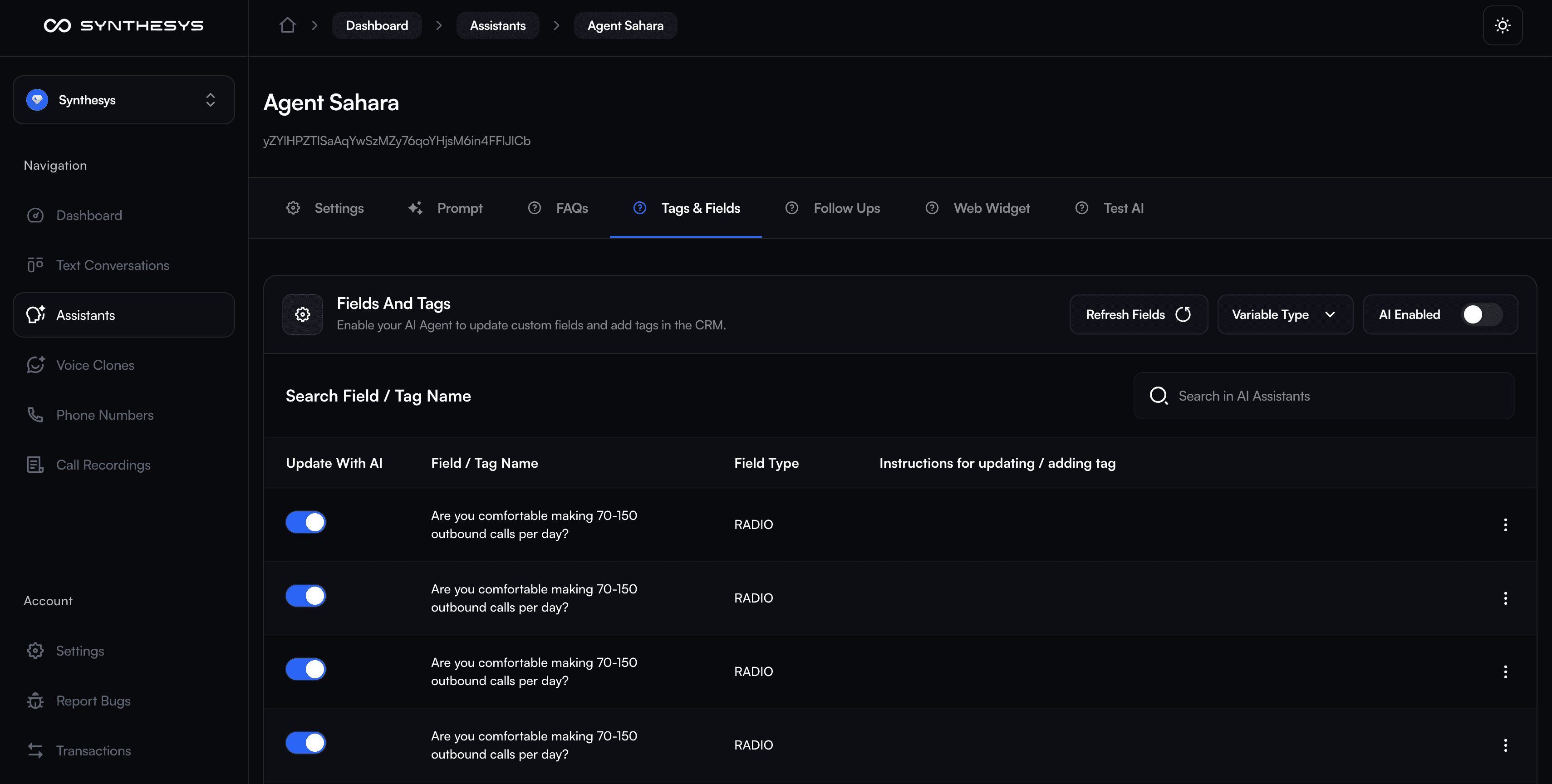Open the Variable Type dropdown

click(1284, 314)
